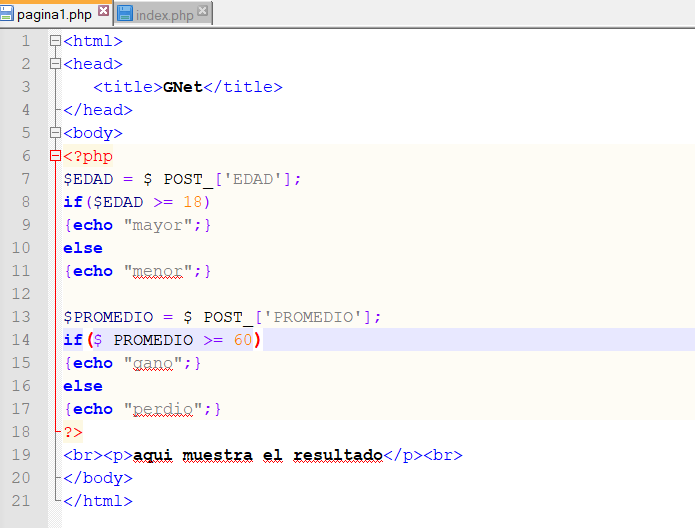Click the if keyword on line 8
695x528 pixels.
point(73,202)
